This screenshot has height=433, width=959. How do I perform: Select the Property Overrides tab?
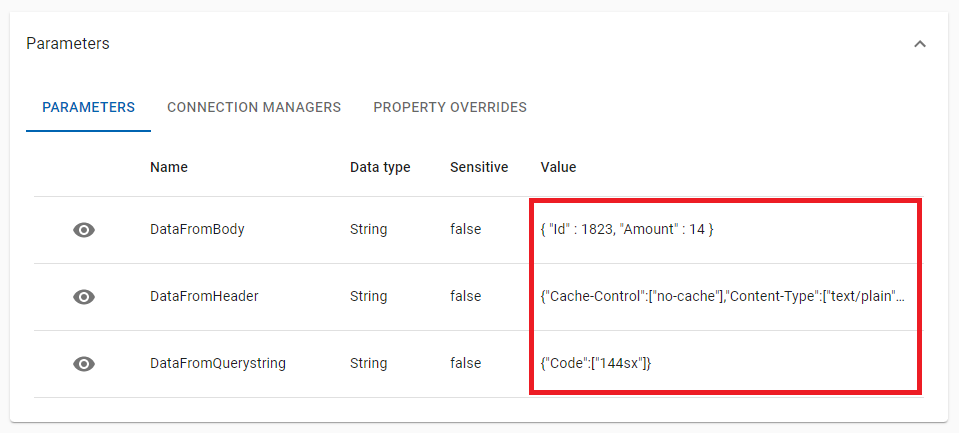[450, 107]
